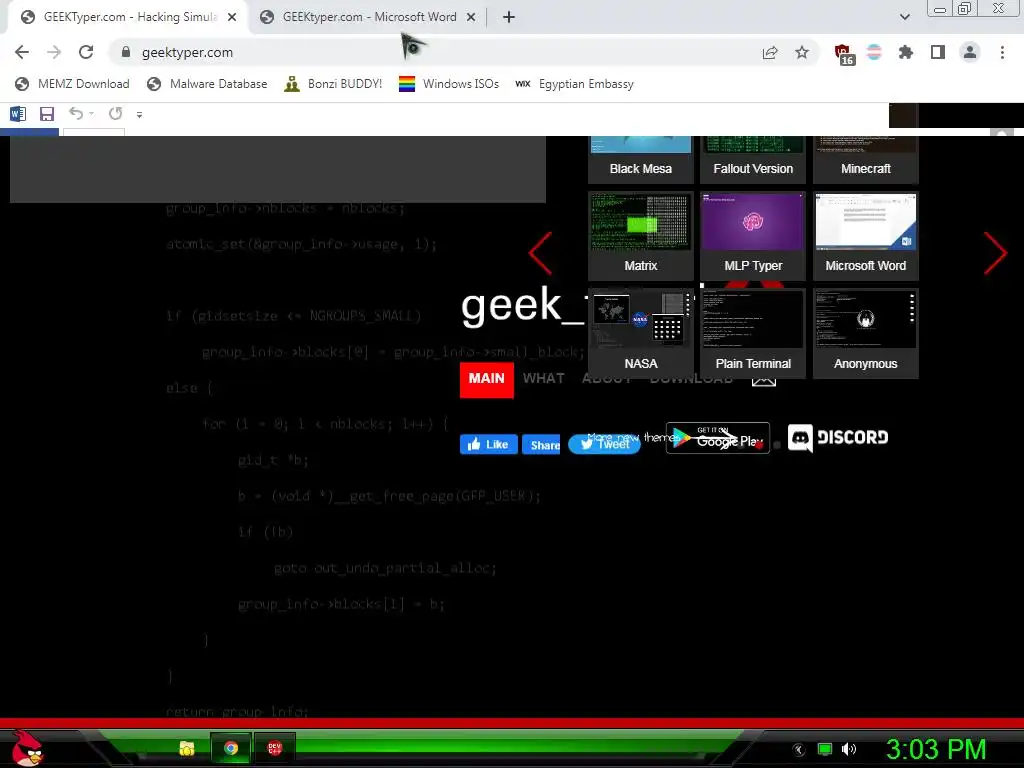
Task: Open File Explorer from the taskbar
Action: pyautogui.click(x=187, y=748)
